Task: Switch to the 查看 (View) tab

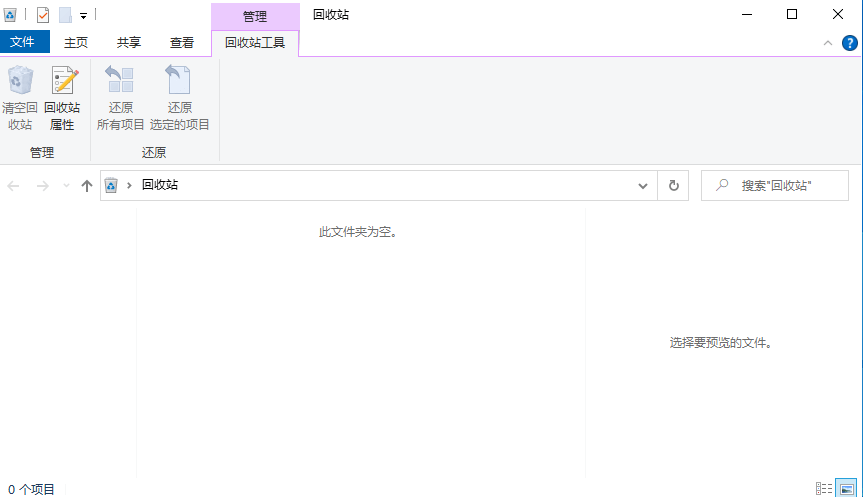Action: click(182, 42)
